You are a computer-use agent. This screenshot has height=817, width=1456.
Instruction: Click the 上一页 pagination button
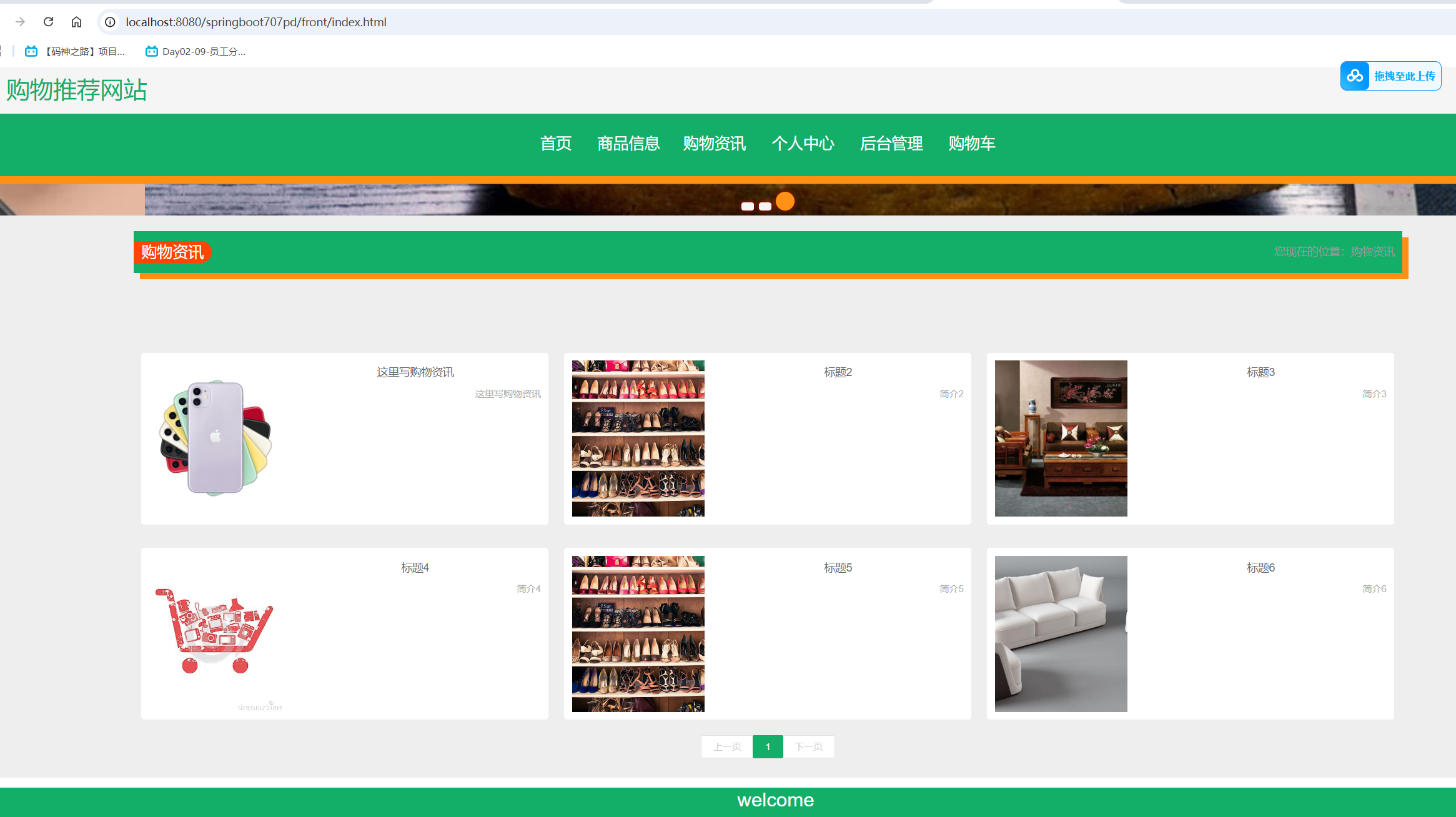click(x=727, y=746)
